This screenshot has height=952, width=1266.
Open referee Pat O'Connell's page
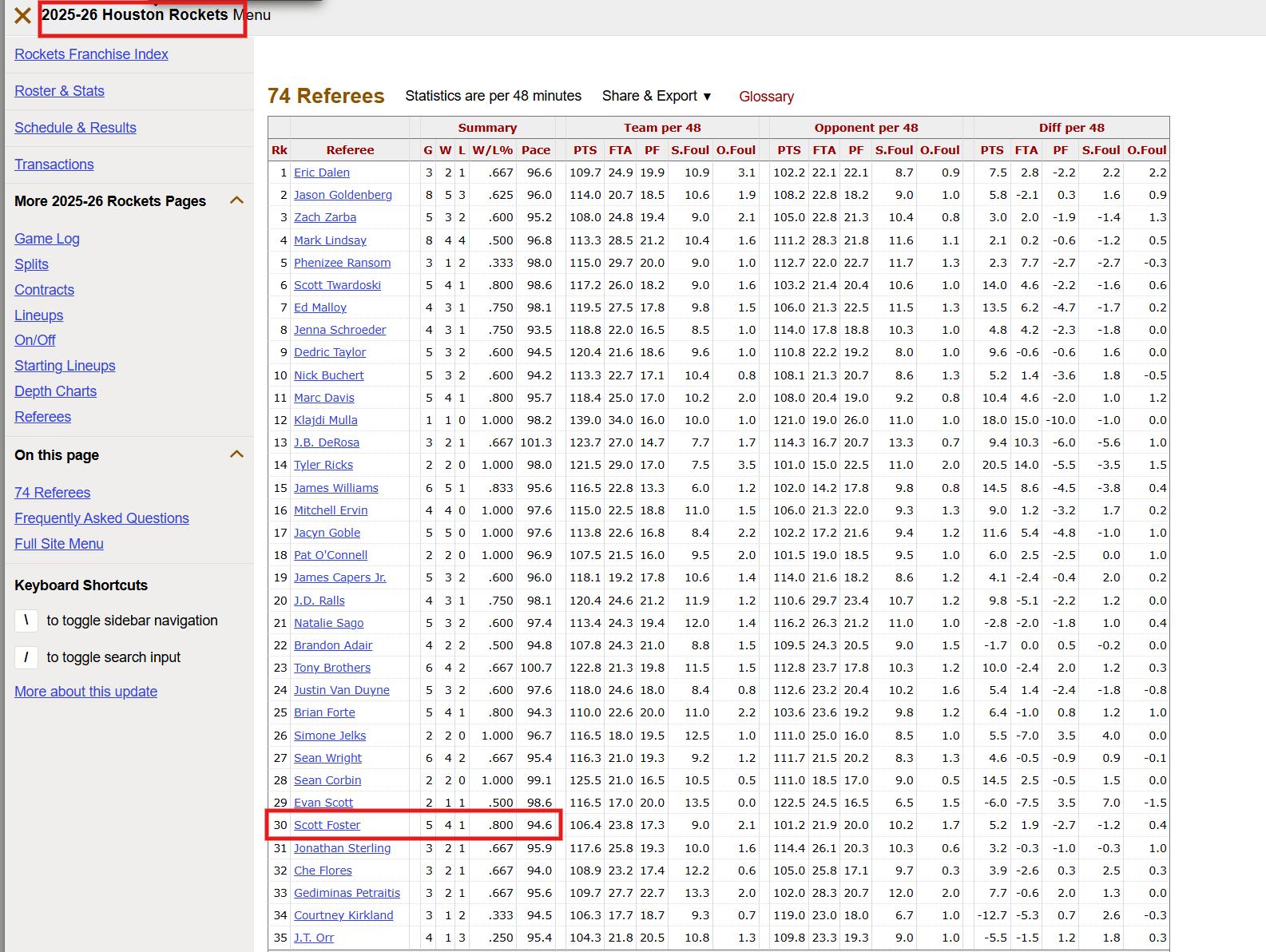pos(331,555)
